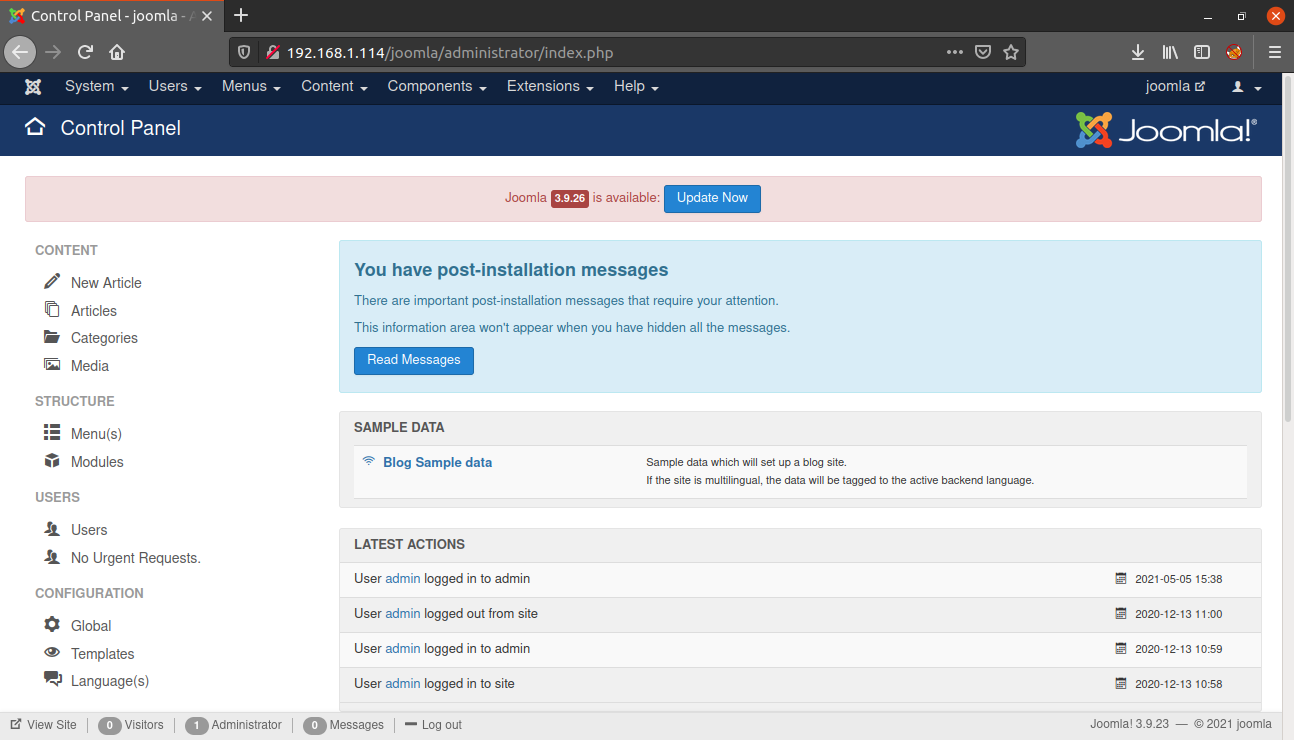Screen dimensions: 1294x740
Task: Open New Article pencil icon
Action: (52, 282)
